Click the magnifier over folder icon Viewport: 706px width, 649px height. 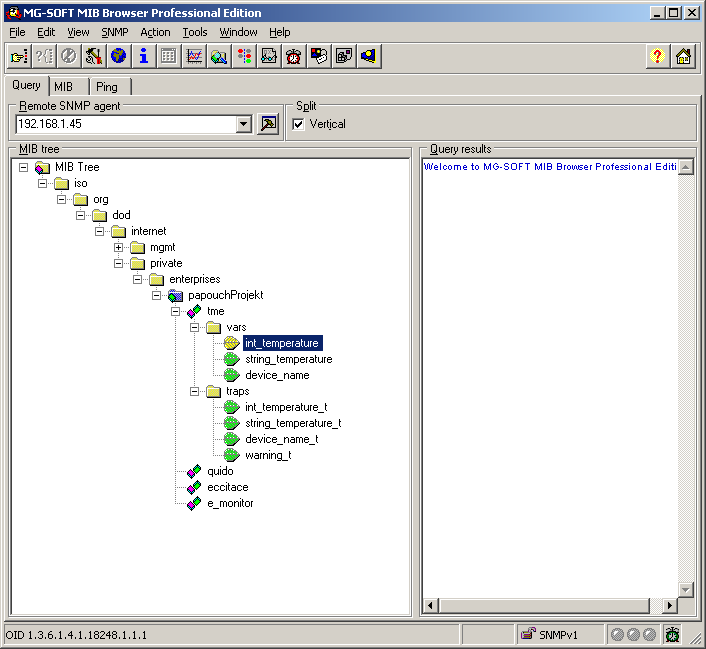(219, 56)
